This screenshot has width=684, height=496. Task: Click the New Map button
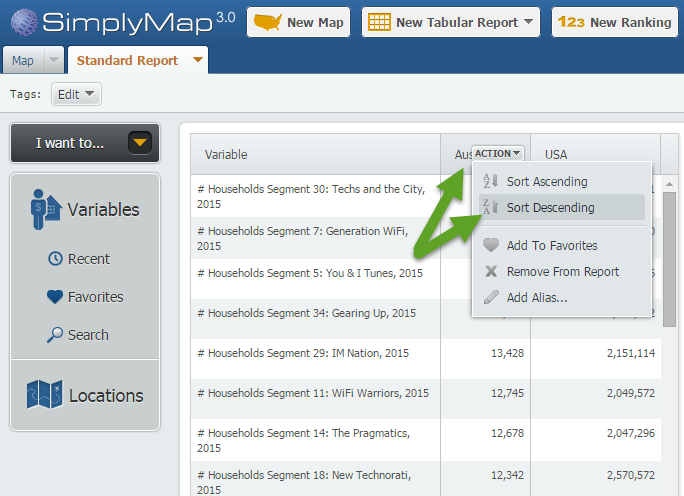tap(298, 22)
